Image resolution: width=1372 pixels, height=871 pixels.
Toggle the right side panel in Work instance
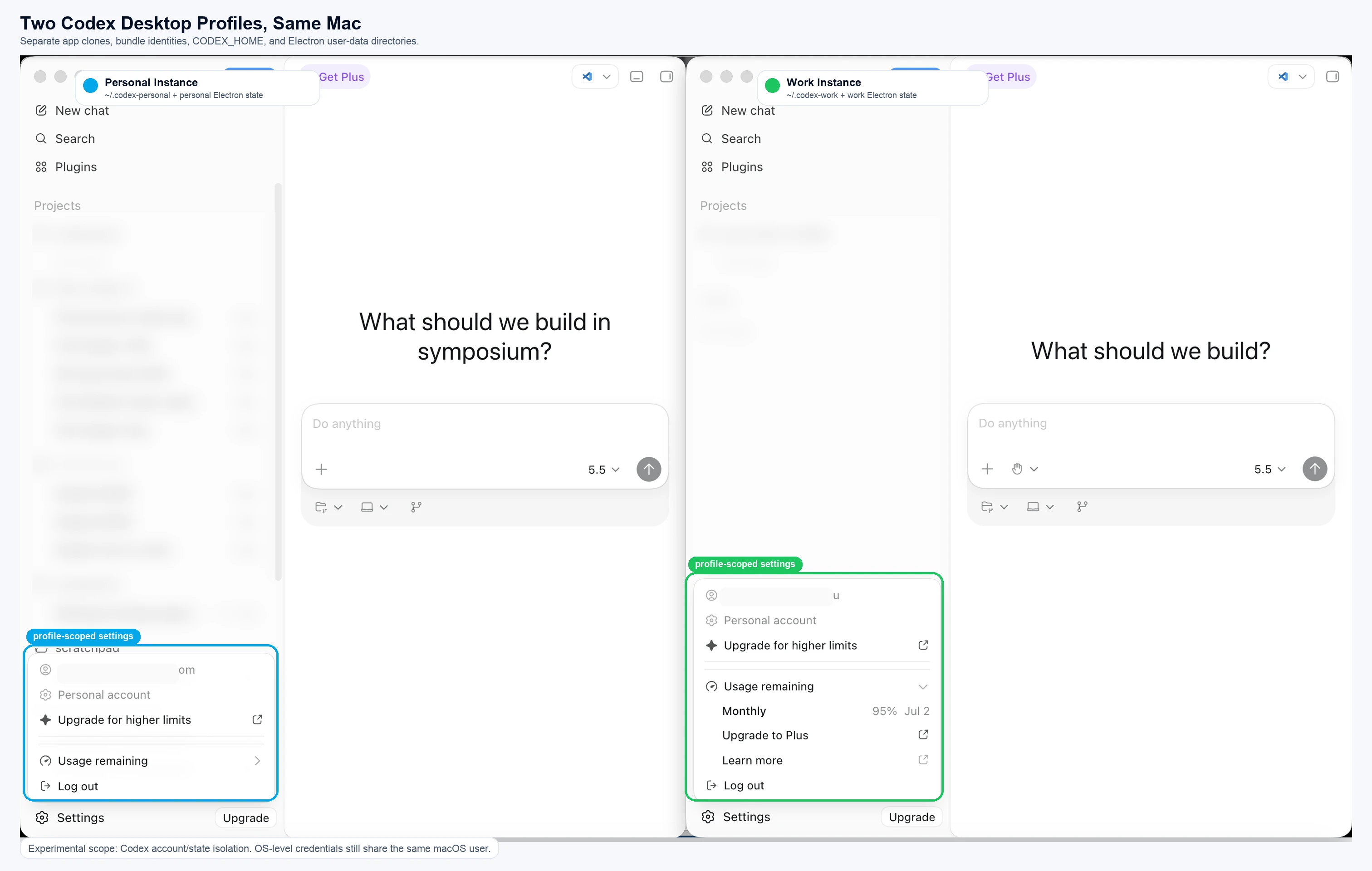click(1332, 76)
